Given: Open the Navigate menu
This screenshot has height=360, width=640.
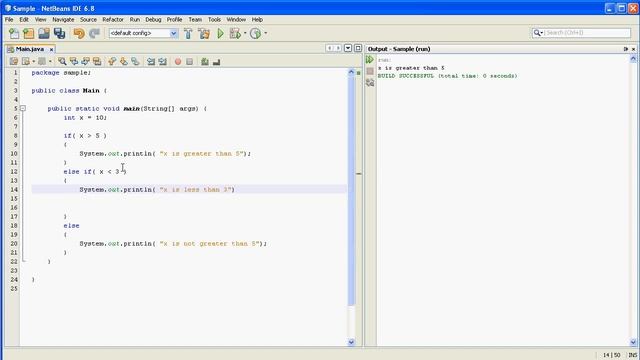Looking at the screenshot, I should coord(63,20).
